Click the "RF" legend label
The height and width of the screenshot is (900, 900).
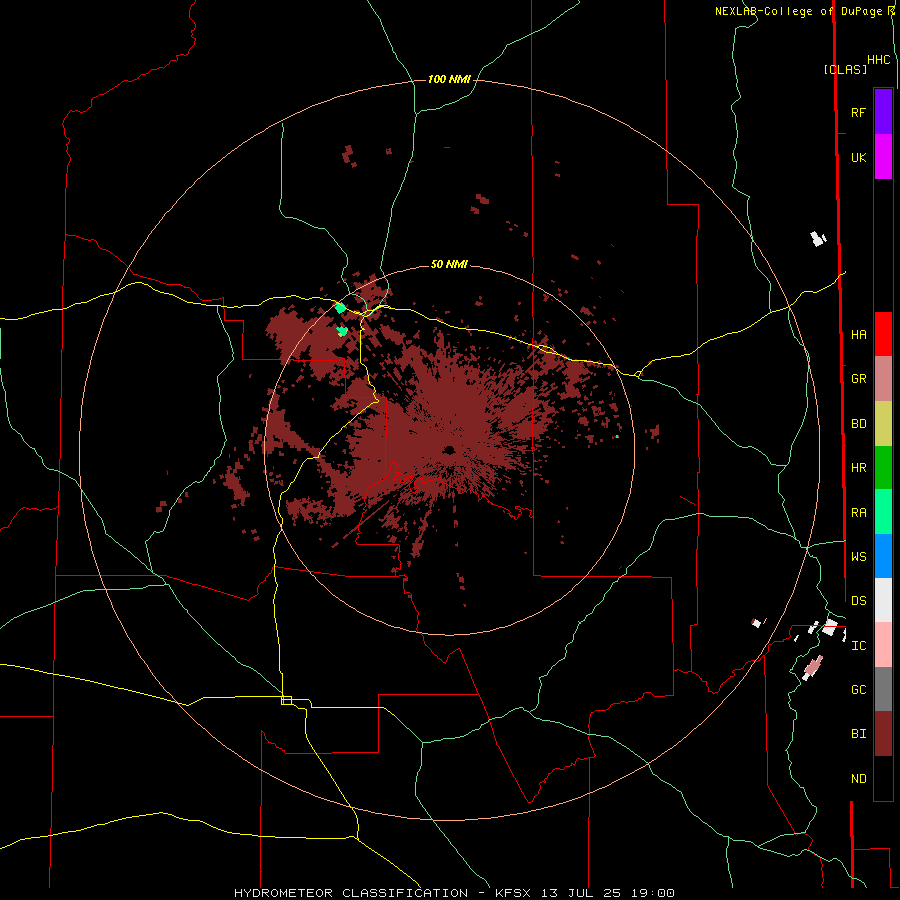[x=858, y=113]
